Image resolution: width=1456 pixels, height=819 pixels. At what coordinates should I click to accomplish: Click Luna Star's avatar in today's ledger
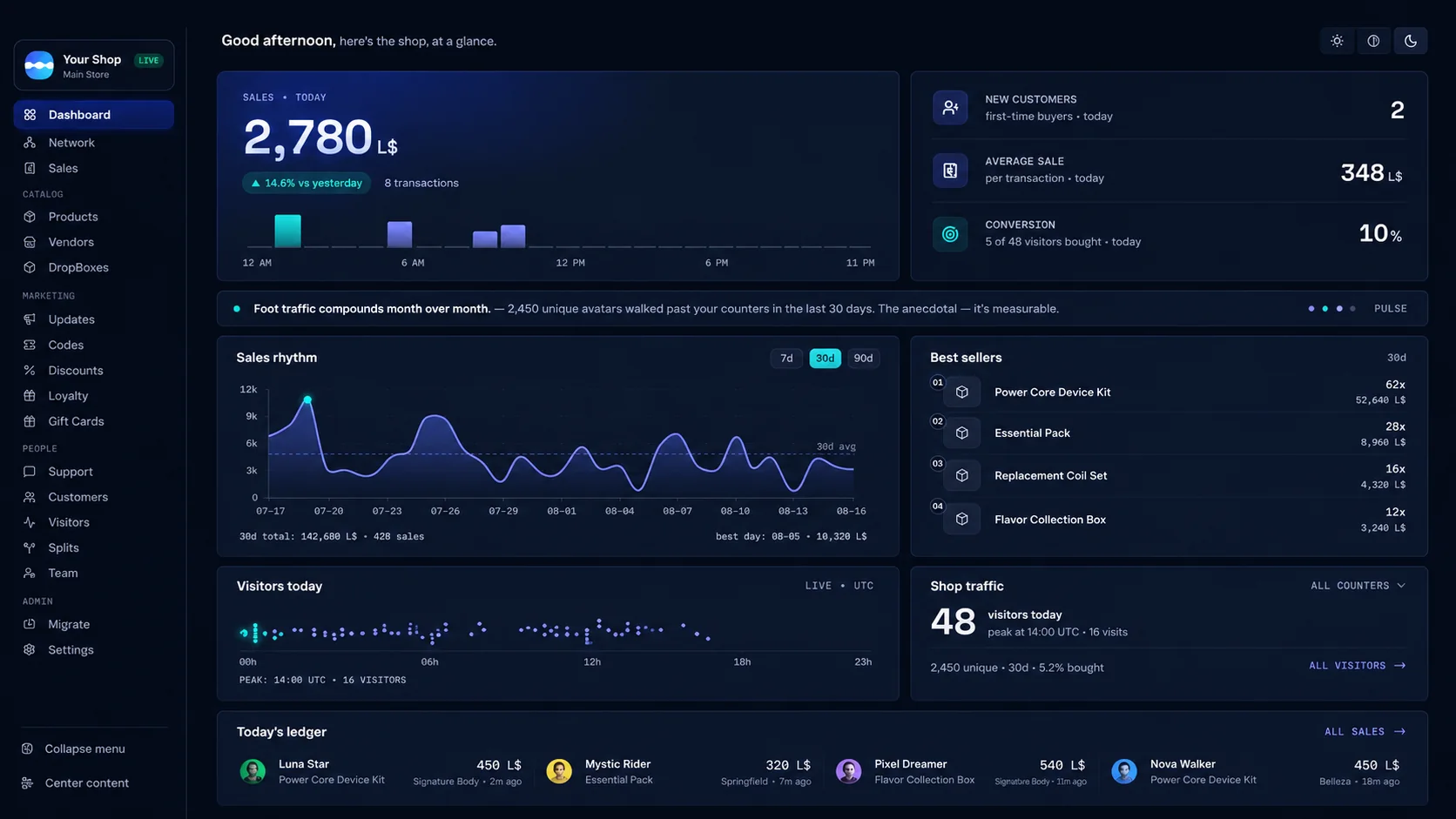pos(253,771)
